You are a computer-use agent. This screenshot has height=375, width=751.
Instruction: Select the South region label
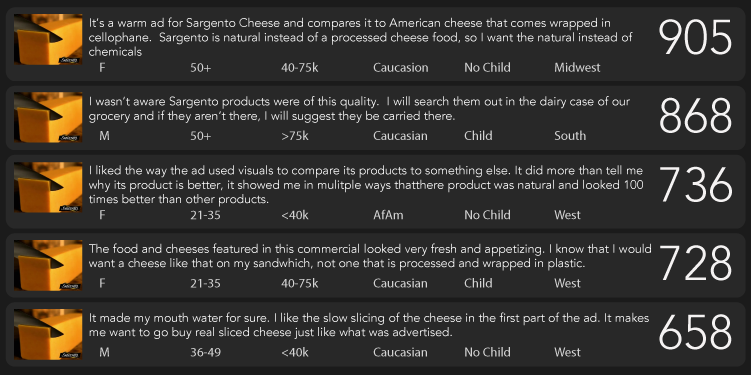click(570, 136)
